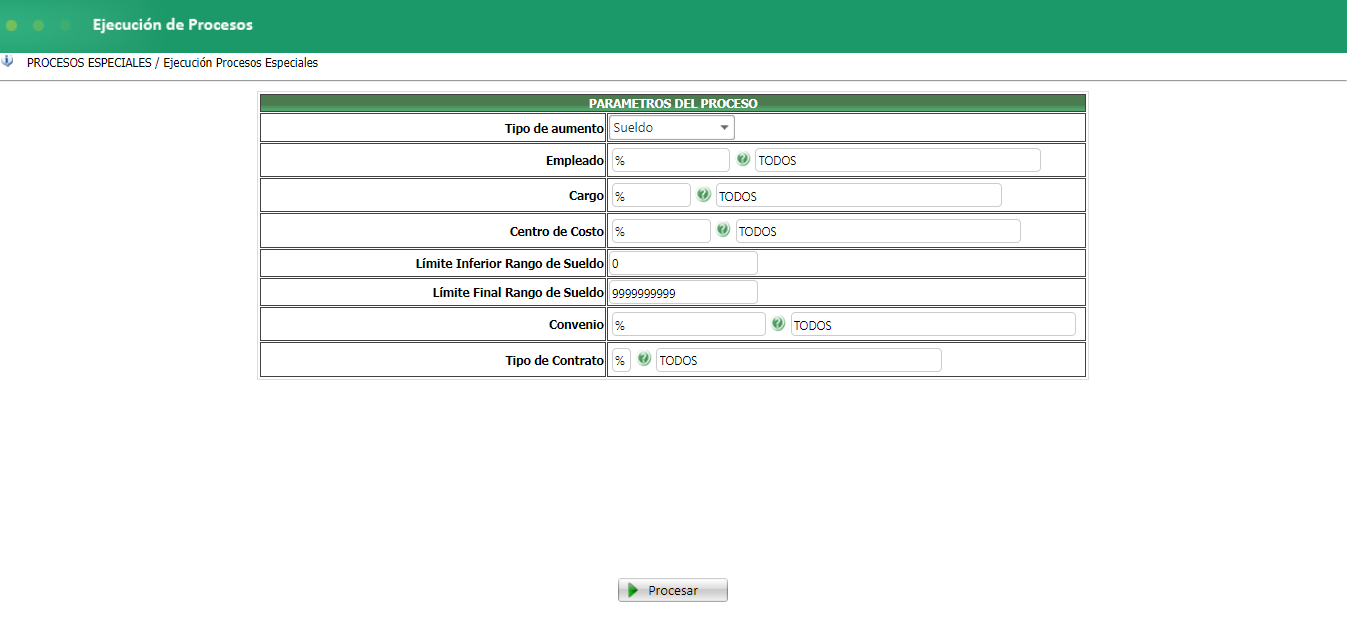Click the Tipo de Contrato label
This screenshot has width=1347, height=634.
coord(555,361)
